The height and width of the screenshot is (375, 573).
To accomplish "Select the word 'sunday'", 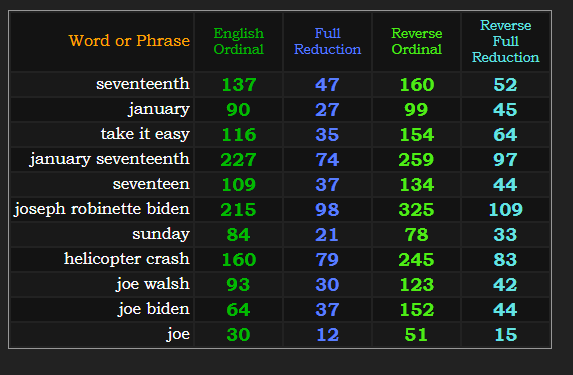I will [x=161, y=234].
